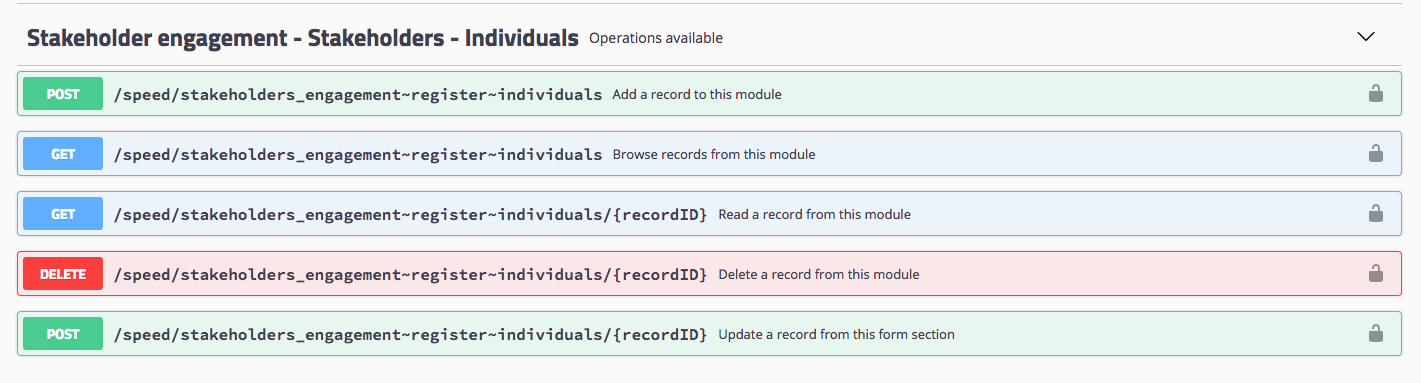This screenshot has width=1421, height=383.
Task: Click the first POST endpoint path without recordID
Action: pyautogui.click(x=358, y=94)
